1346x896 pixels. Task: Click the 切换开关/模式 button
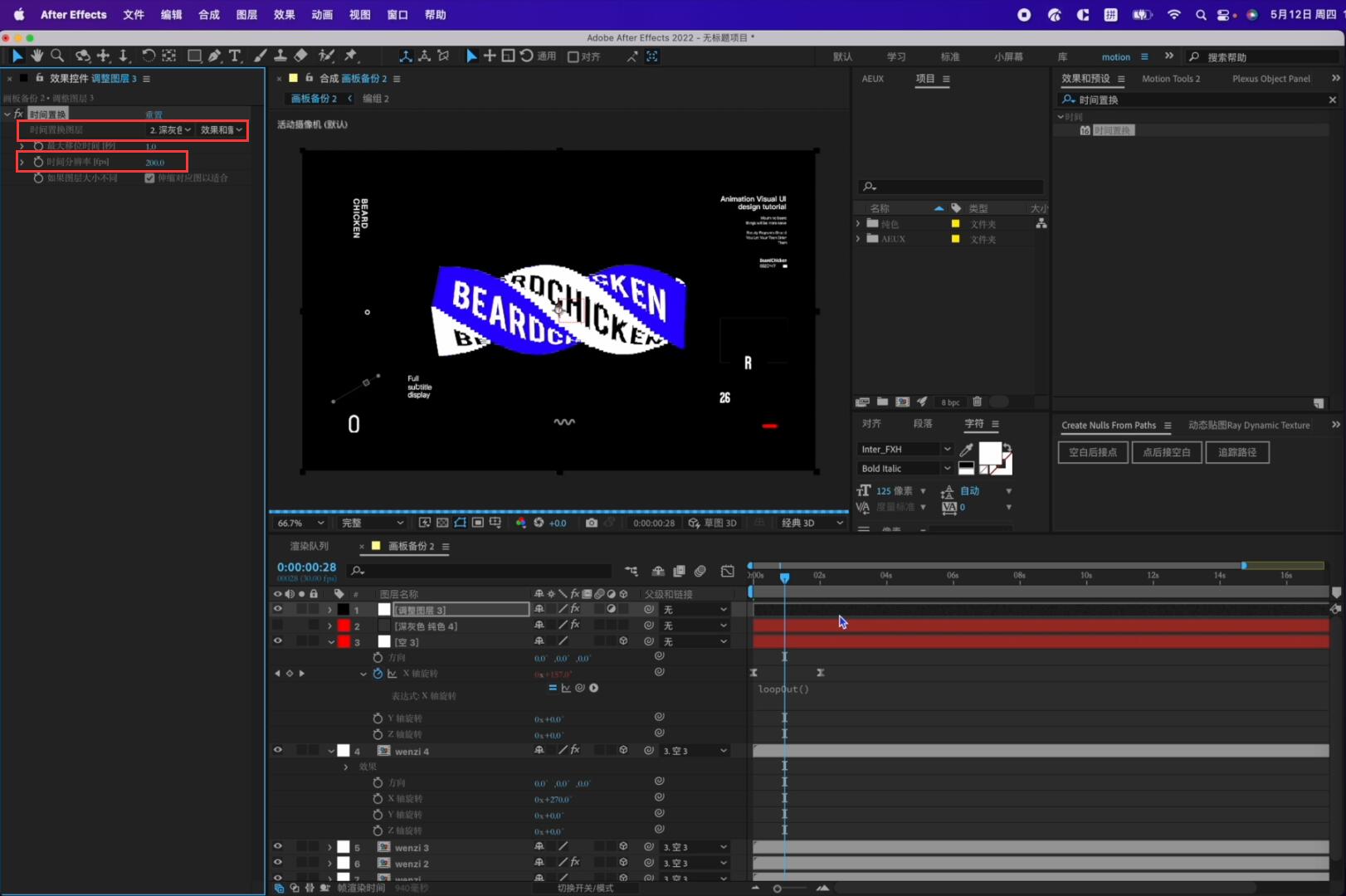(585, 888)
